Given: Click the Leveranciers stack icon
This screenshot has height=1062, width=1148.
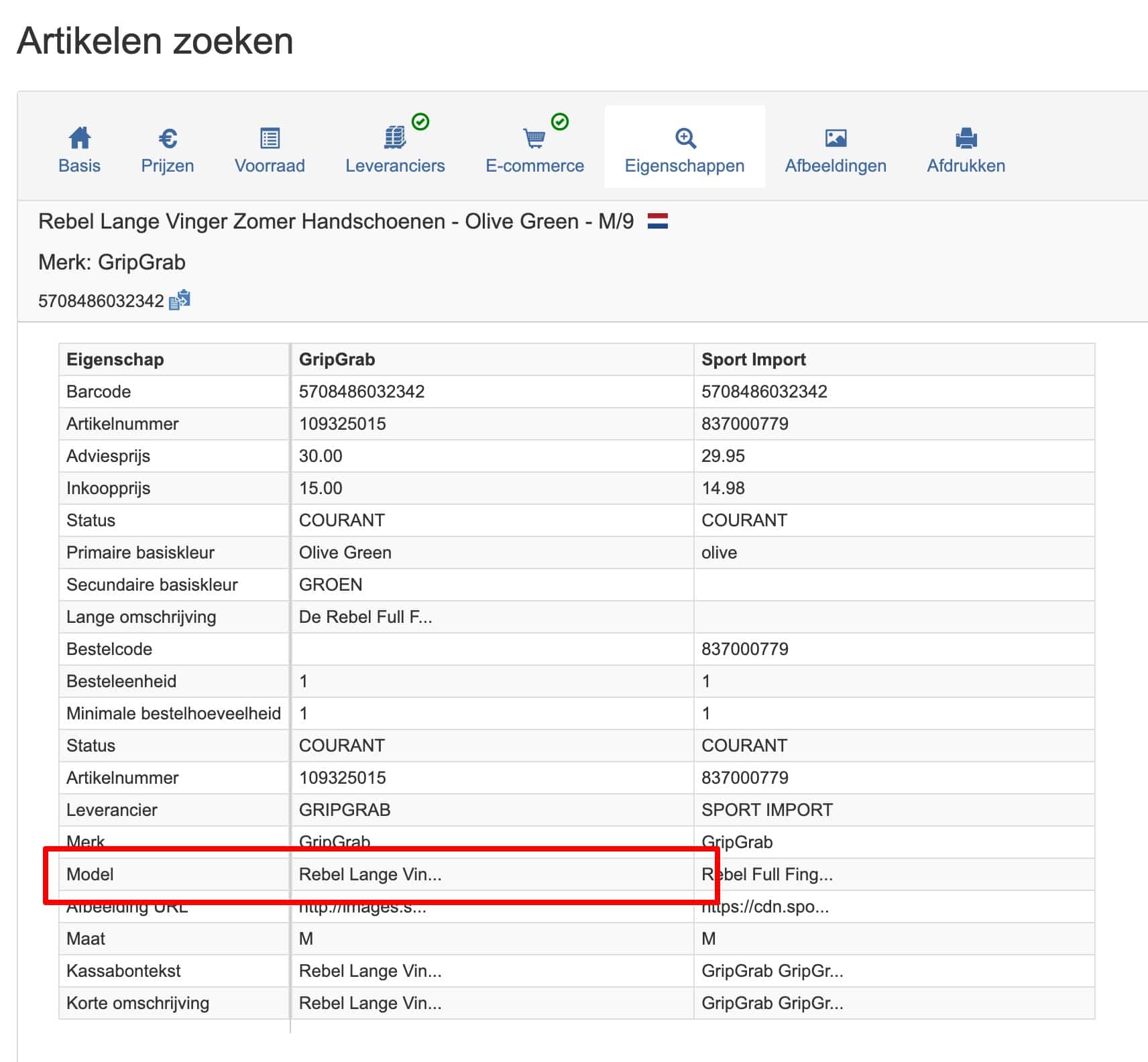Looking at the screenshot, I should coord(395,138).
